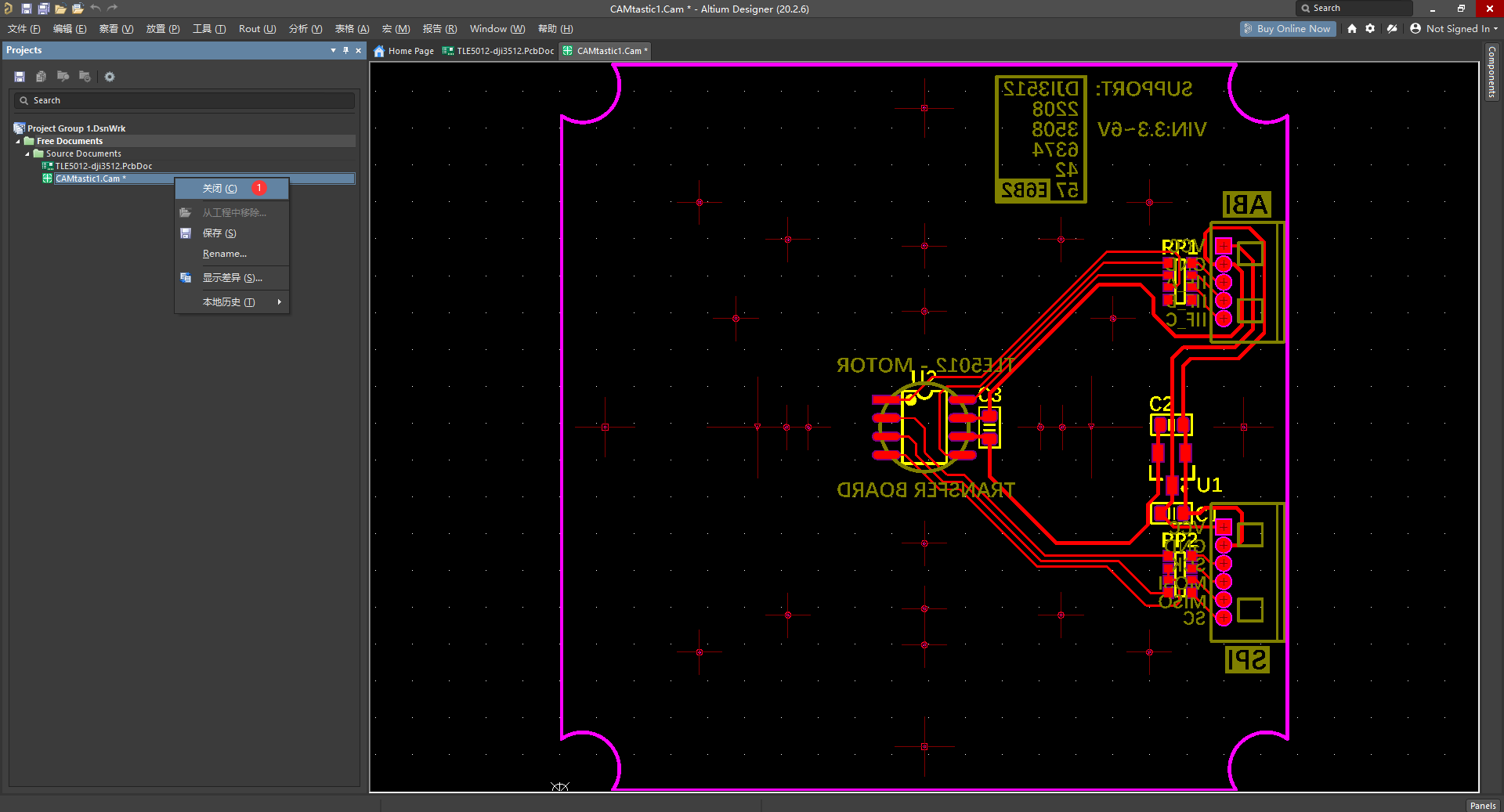Collapse the Source Documents folder
Screen dimensions: 1504x812
pyautogui.click(x=27, y=153)
